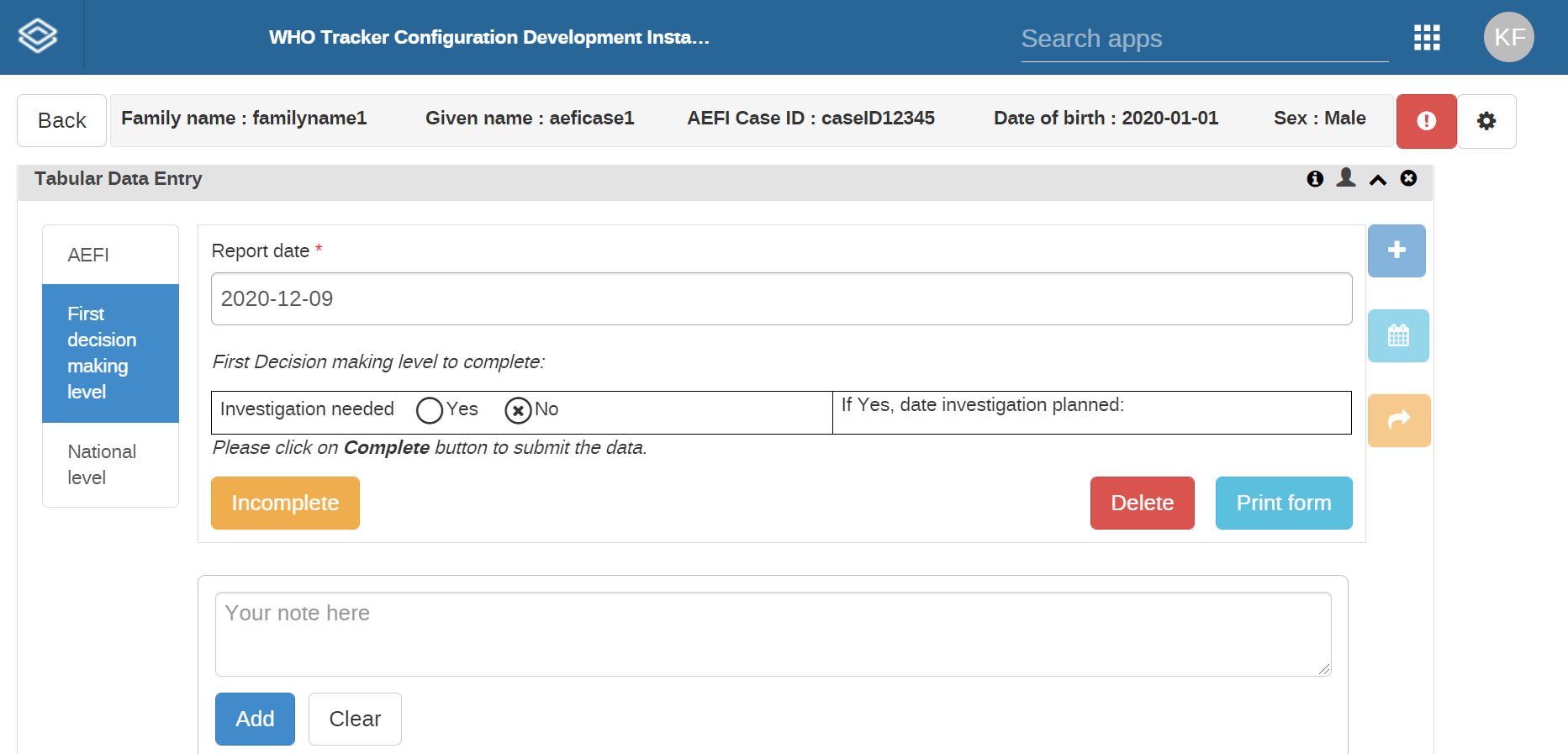The width and height of the screenshot is (1568, 754).
Task: Click the orange referral arrow icon
Action: coord(1399,420)
